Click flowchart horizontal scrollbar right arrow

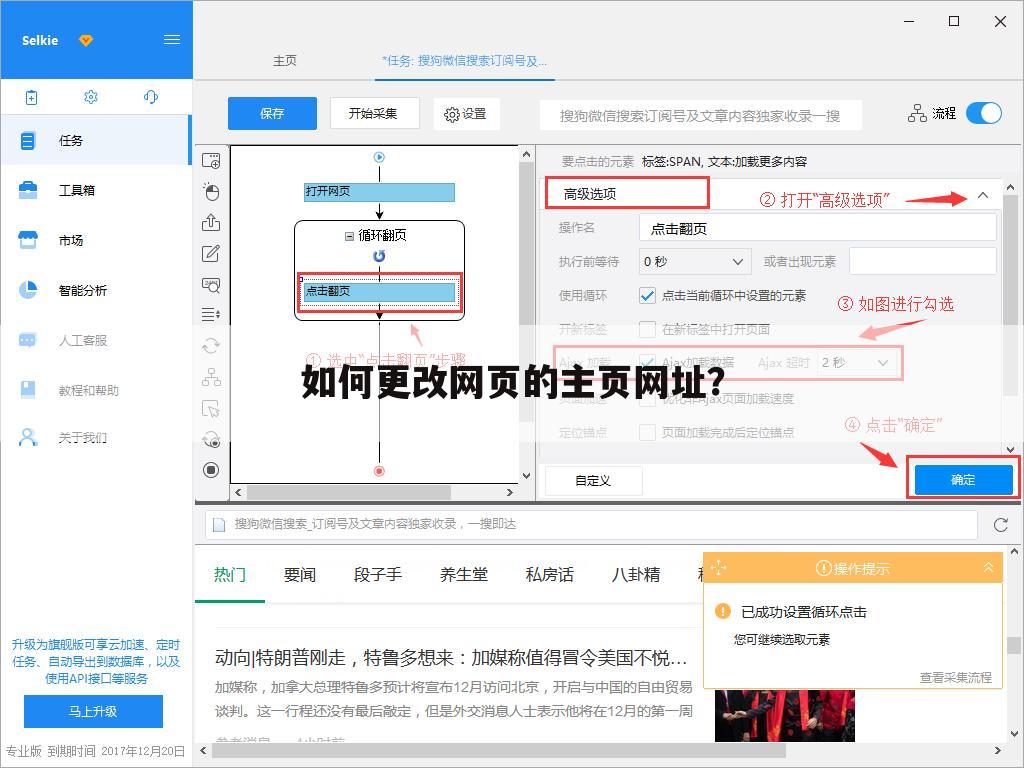(510, 492)
